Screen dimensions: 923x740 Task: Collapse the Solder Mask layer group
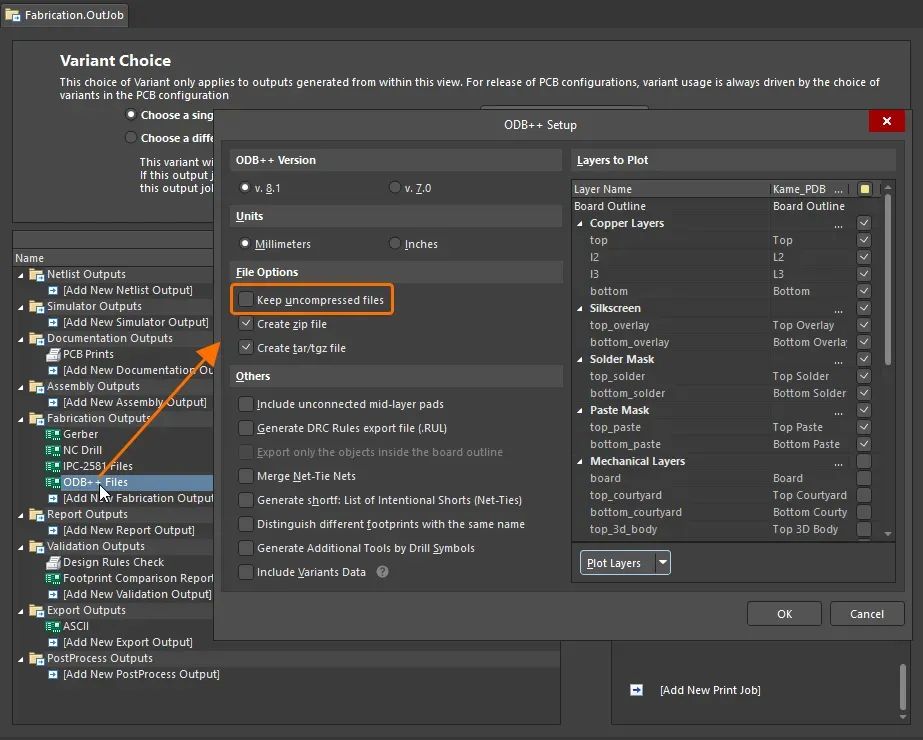580,360
